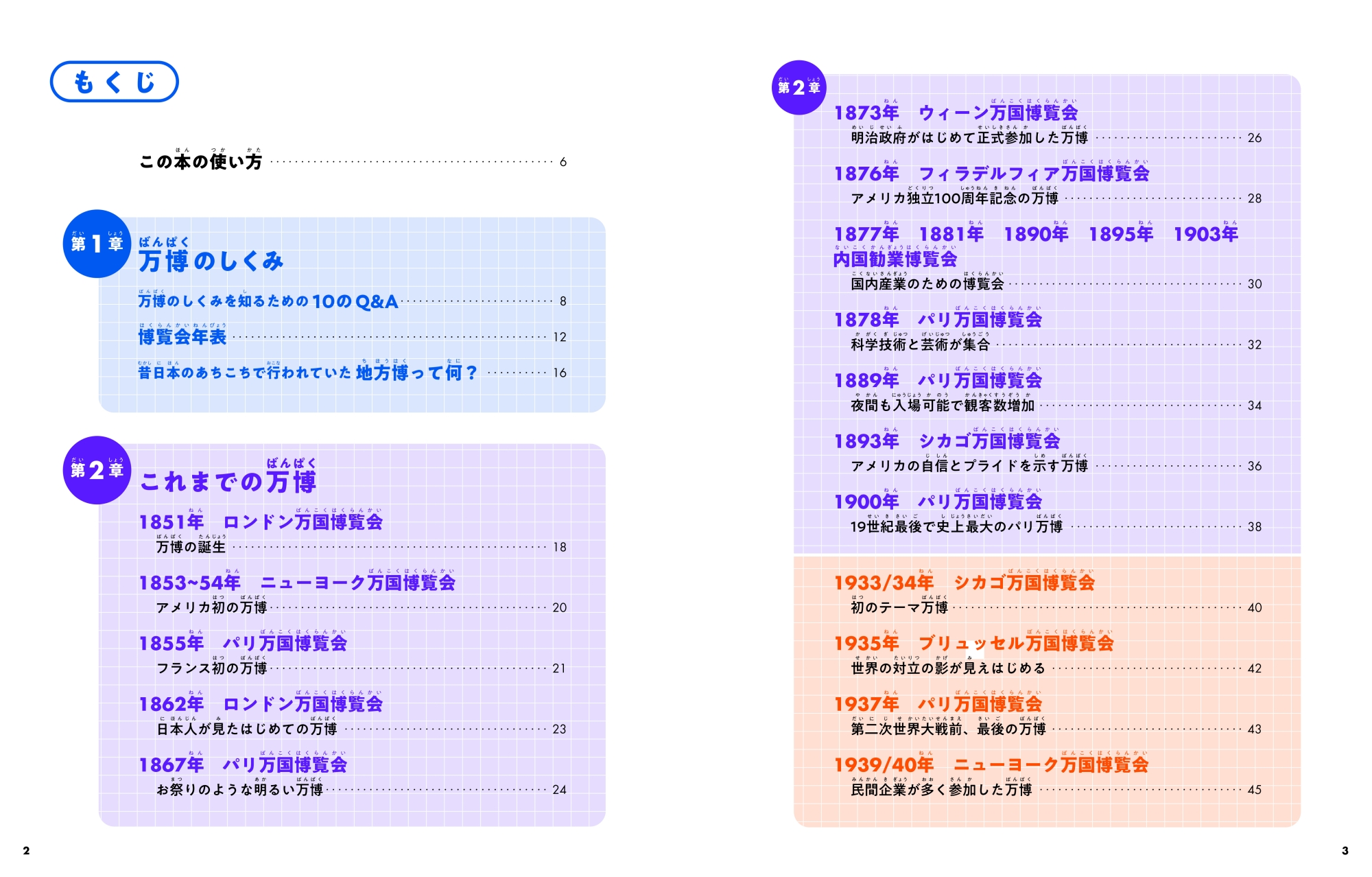
Task: Click page number 12 after 博覧会年表
Action: point(560,337)
